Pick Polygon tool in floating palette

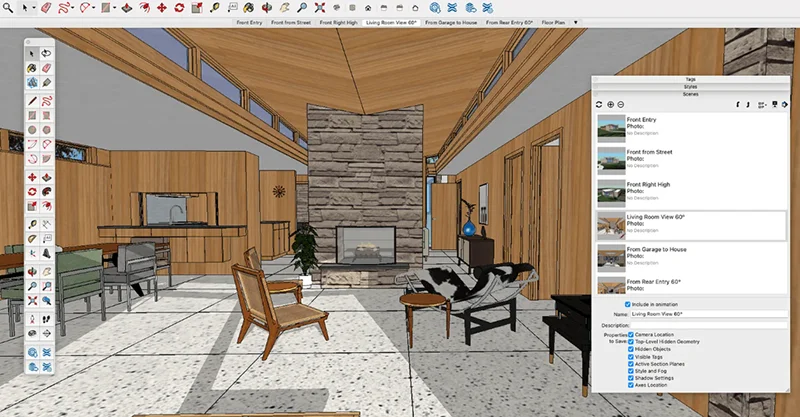pyautogui.click(x=46, y=130)
